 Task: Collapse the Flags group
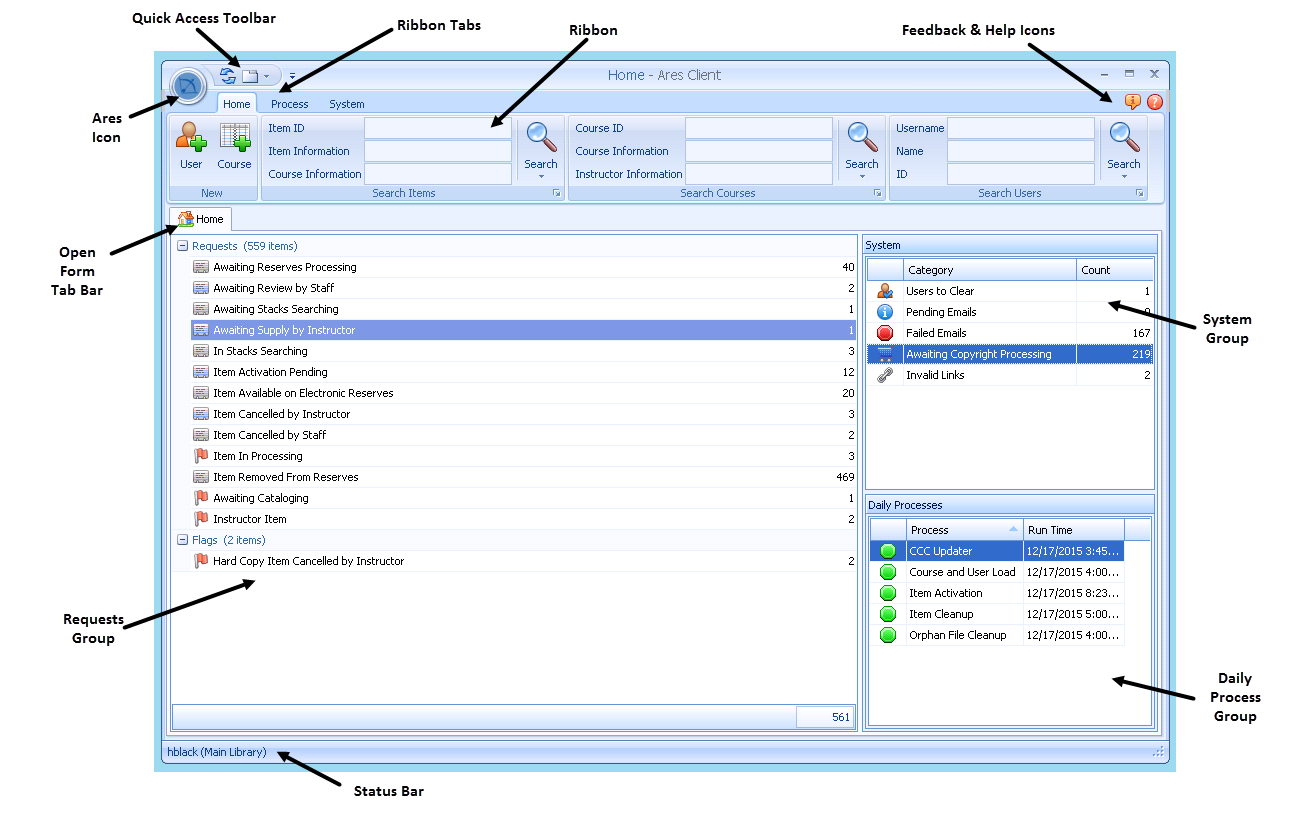(x=182, y=540)
